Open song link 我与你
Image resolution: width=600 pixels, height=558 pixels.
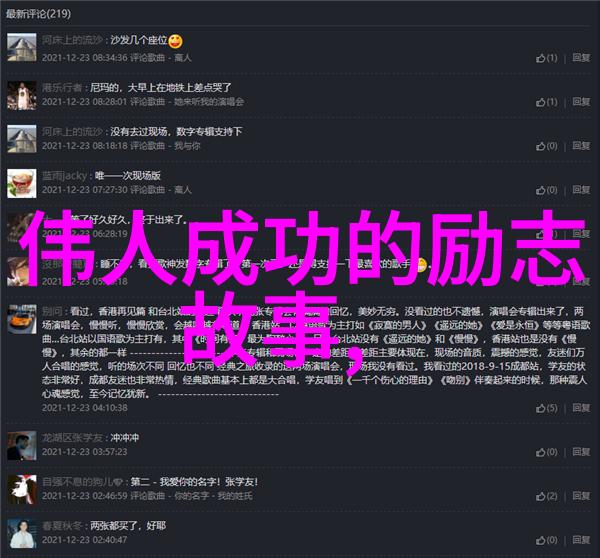pos(187,146)
